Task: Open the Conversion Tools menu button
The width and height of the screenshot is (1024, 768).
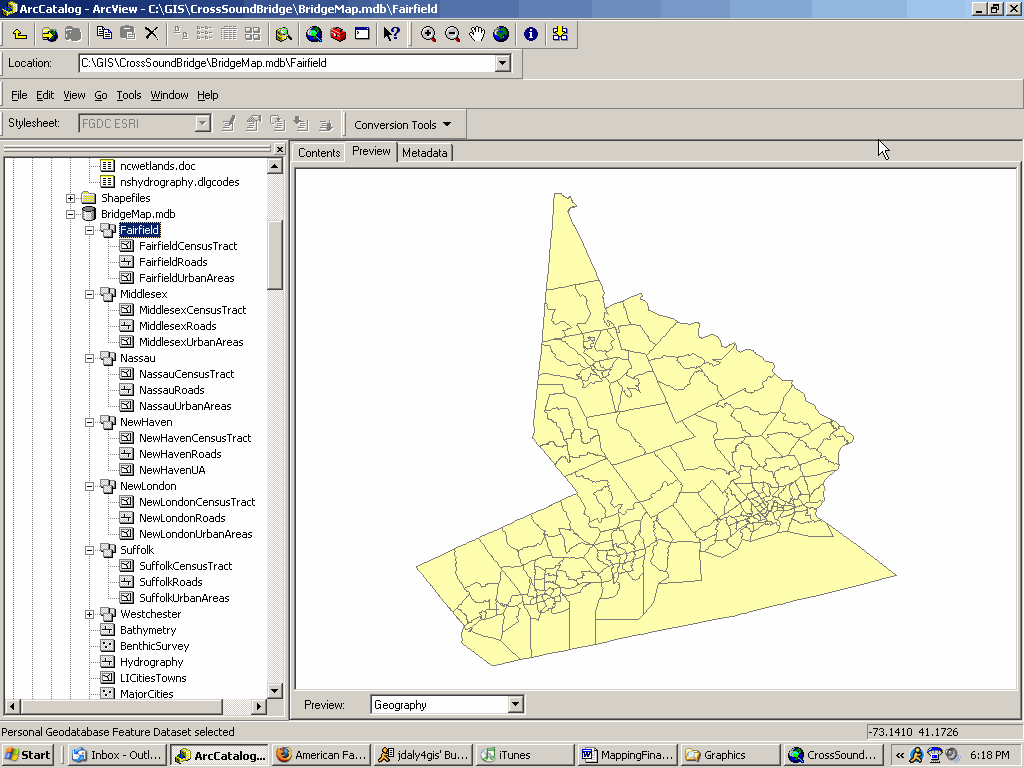Action: pos(402,125)
